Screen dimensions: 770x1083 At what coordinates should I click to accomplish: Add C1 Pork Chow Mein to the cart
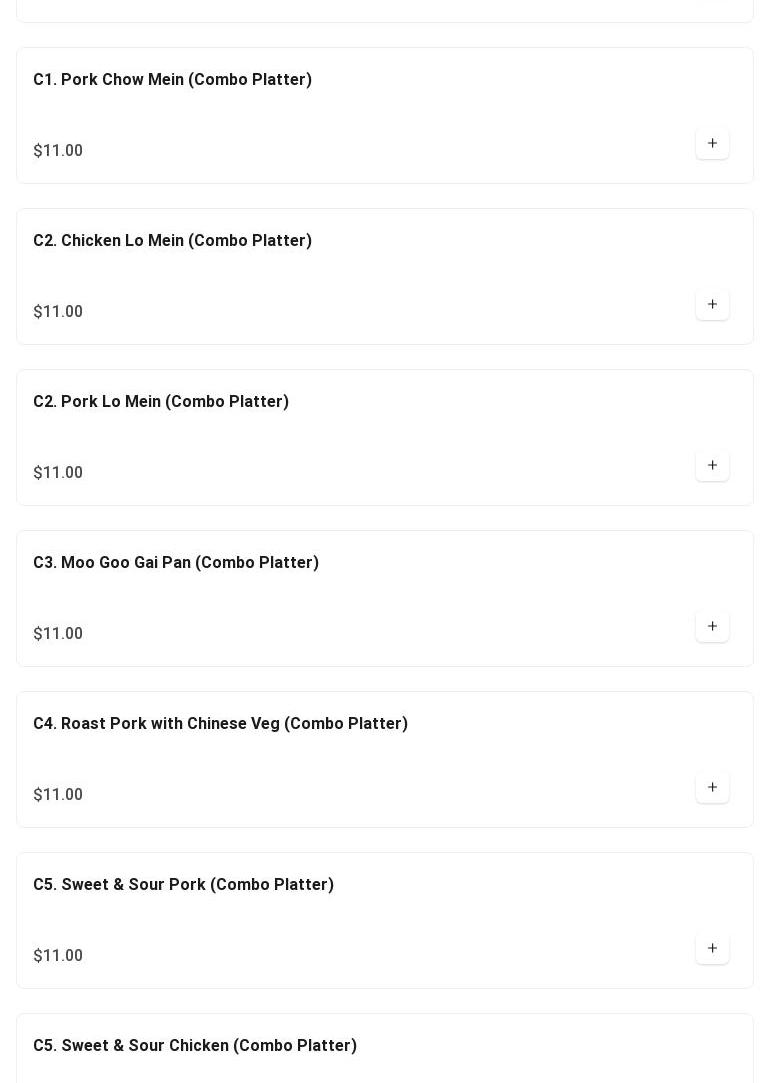(x=712, y=144)
